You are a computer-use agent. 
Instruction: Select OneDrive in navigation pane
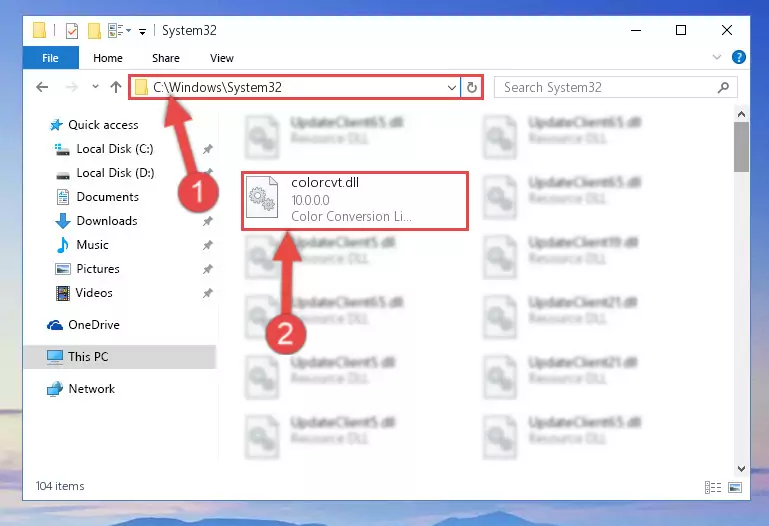tap(94, 325)
